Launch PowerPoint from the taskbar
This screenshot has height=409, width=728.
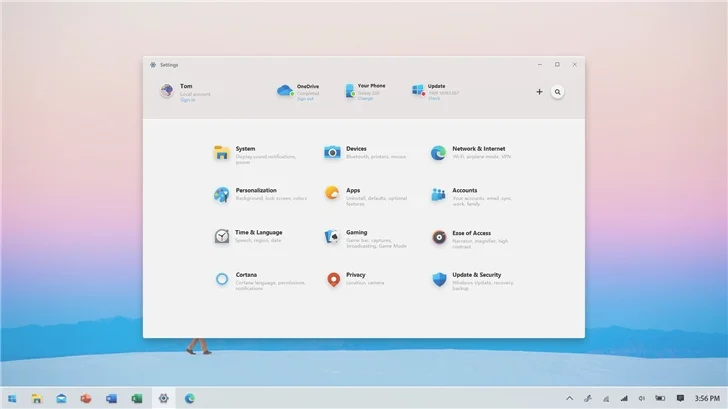pyautogui.click(x=86, y=398)
